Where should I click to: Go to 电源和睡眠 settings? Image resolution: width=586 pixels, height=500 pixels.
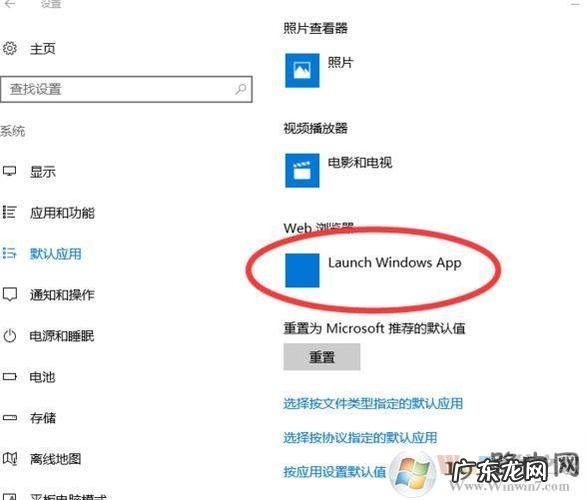[x=62, y=336]
